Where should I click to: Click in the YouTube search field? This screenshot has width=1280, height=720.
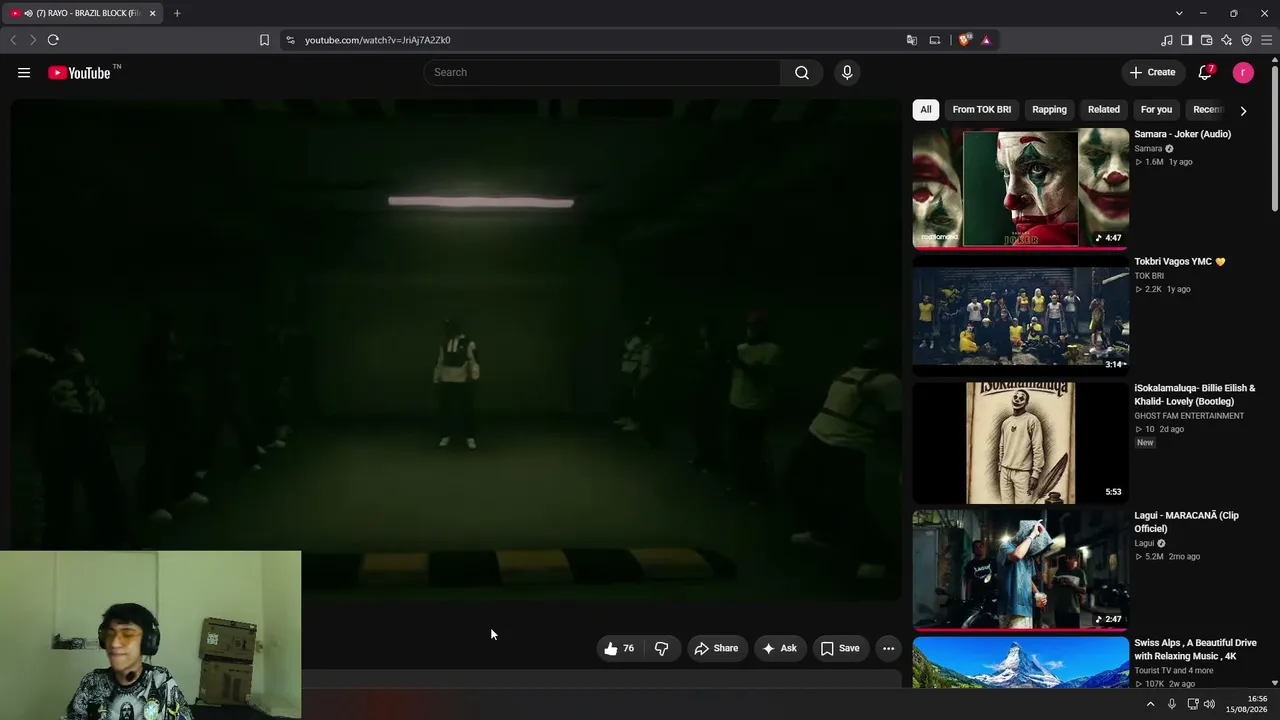[x=602, y=72]
